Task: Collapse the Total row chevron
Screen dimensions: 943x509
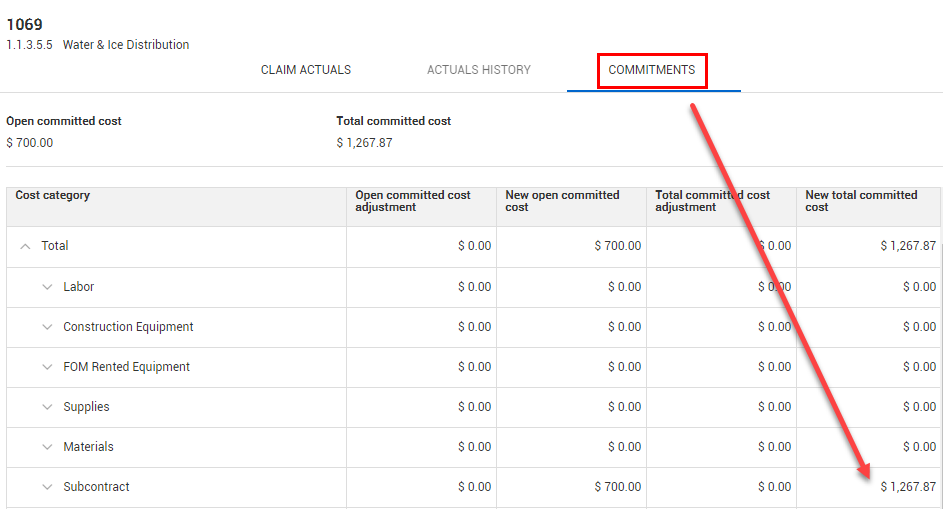Action: tap(26, 246)
